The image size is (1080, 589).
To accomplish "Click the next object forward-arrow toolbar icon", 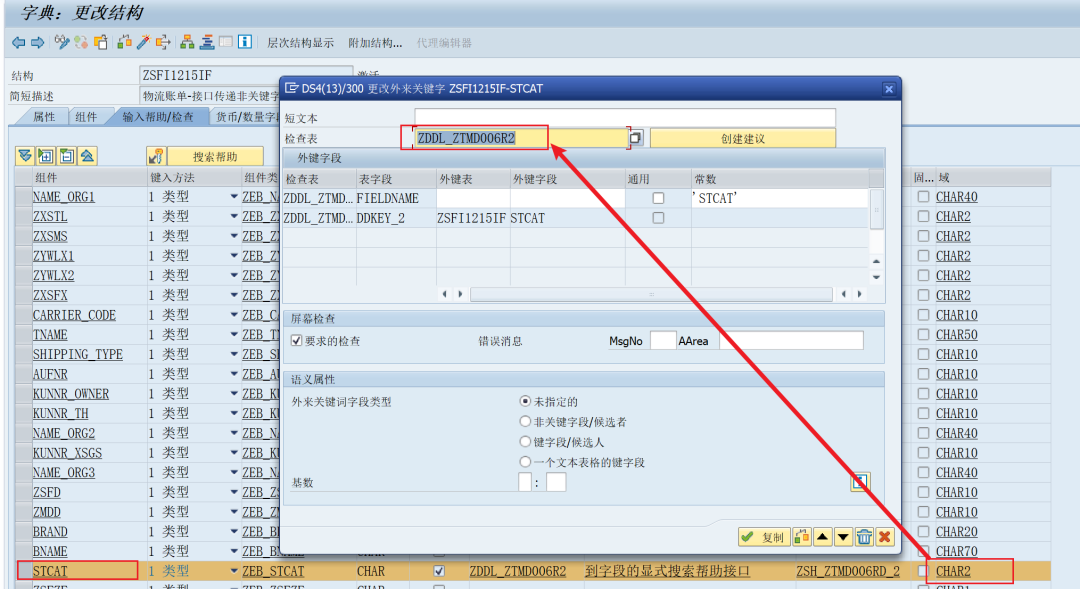I will [38, 43].
